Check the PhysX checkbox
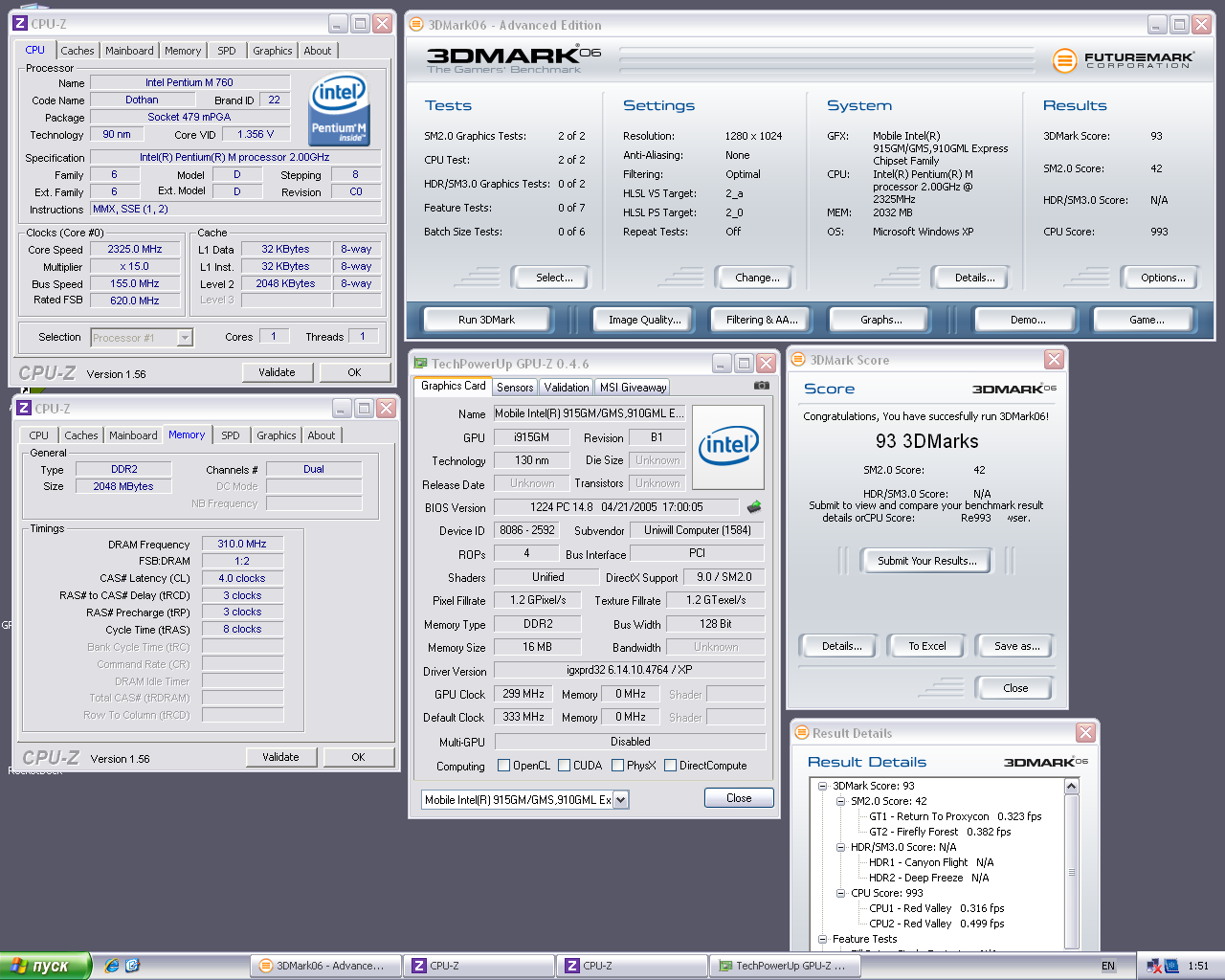 click(618, 766)
